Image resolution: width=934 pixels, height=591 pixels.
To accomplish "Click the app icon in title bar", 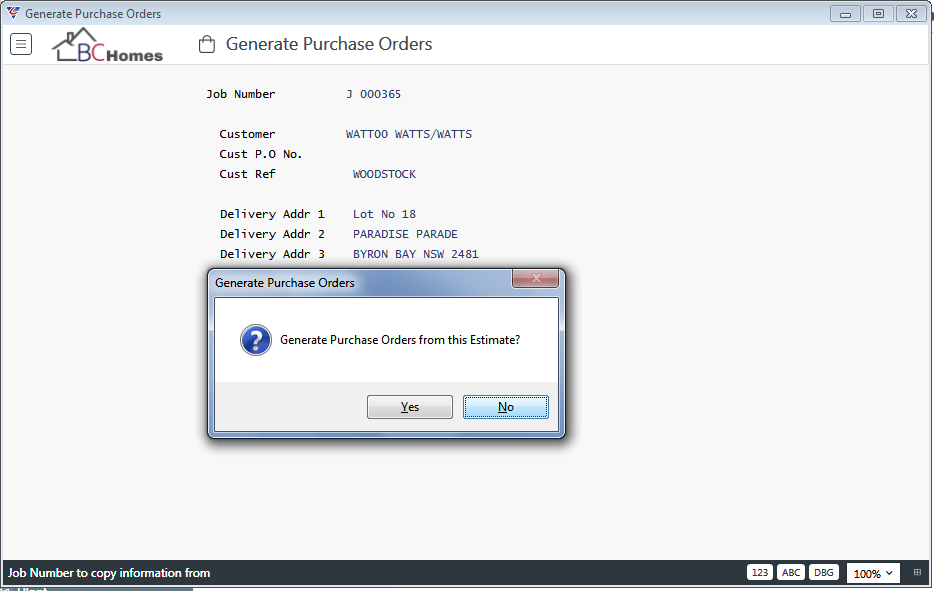I will [x=13, y=13].
